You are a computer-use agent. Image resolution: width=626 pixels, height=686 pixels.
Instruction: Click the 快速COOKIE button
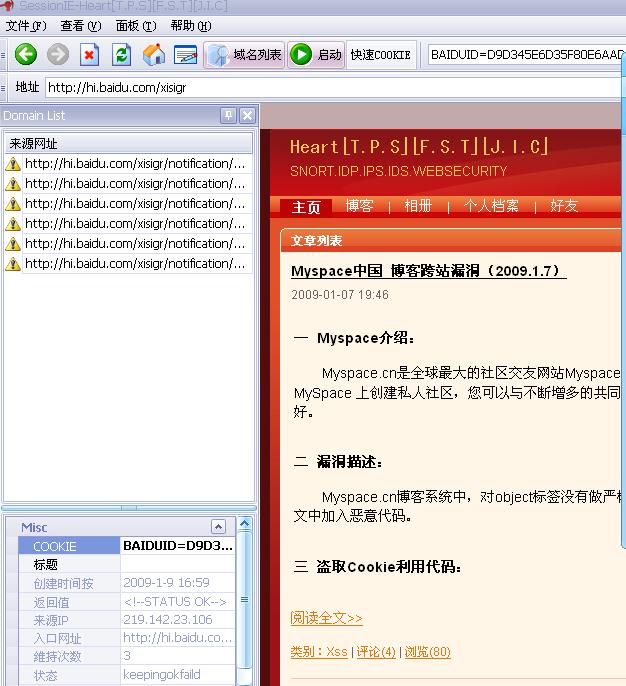pyautogui.click(x=381, y=55)
